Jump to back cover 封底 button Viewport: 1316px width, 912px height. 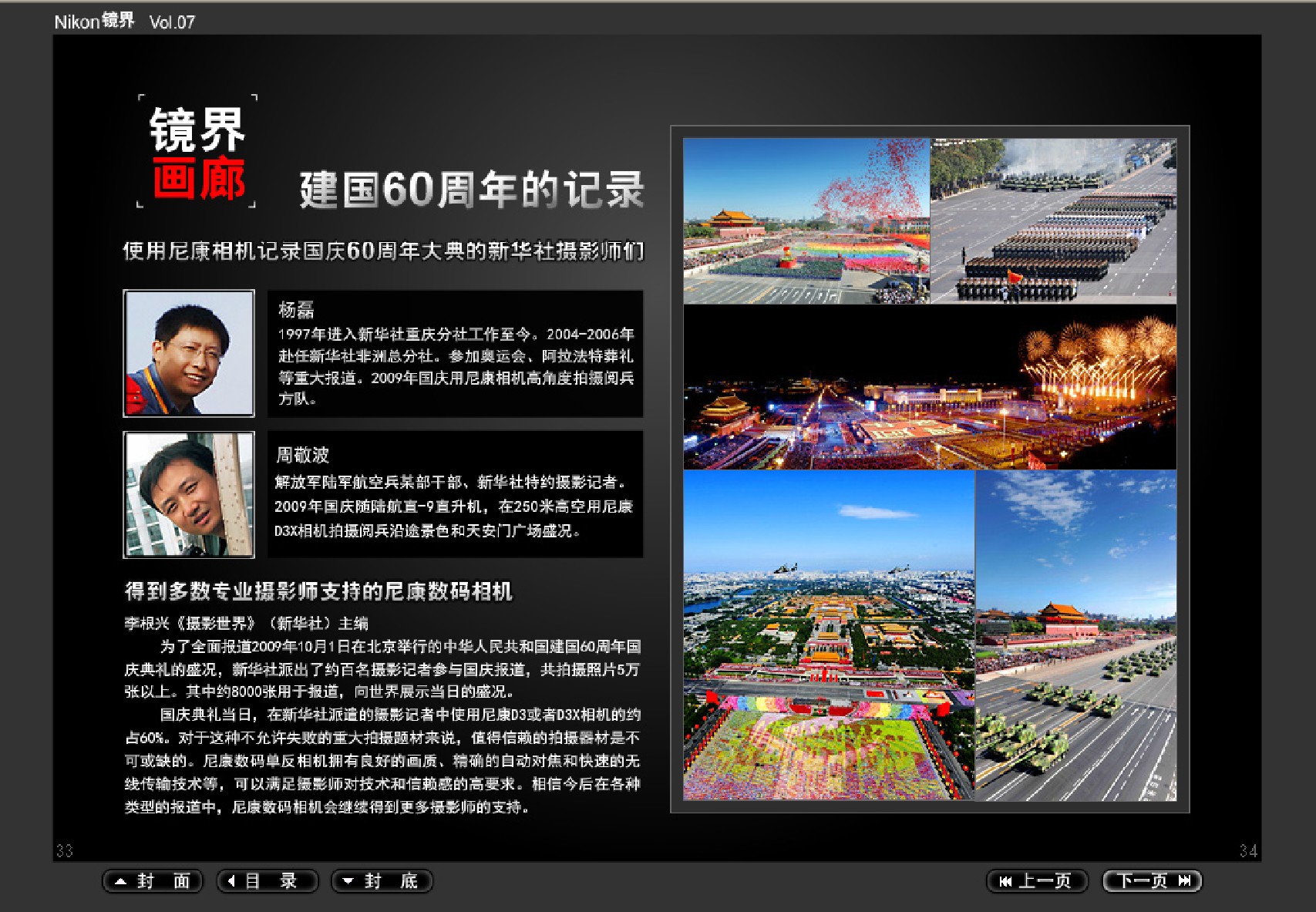(382, 880)
